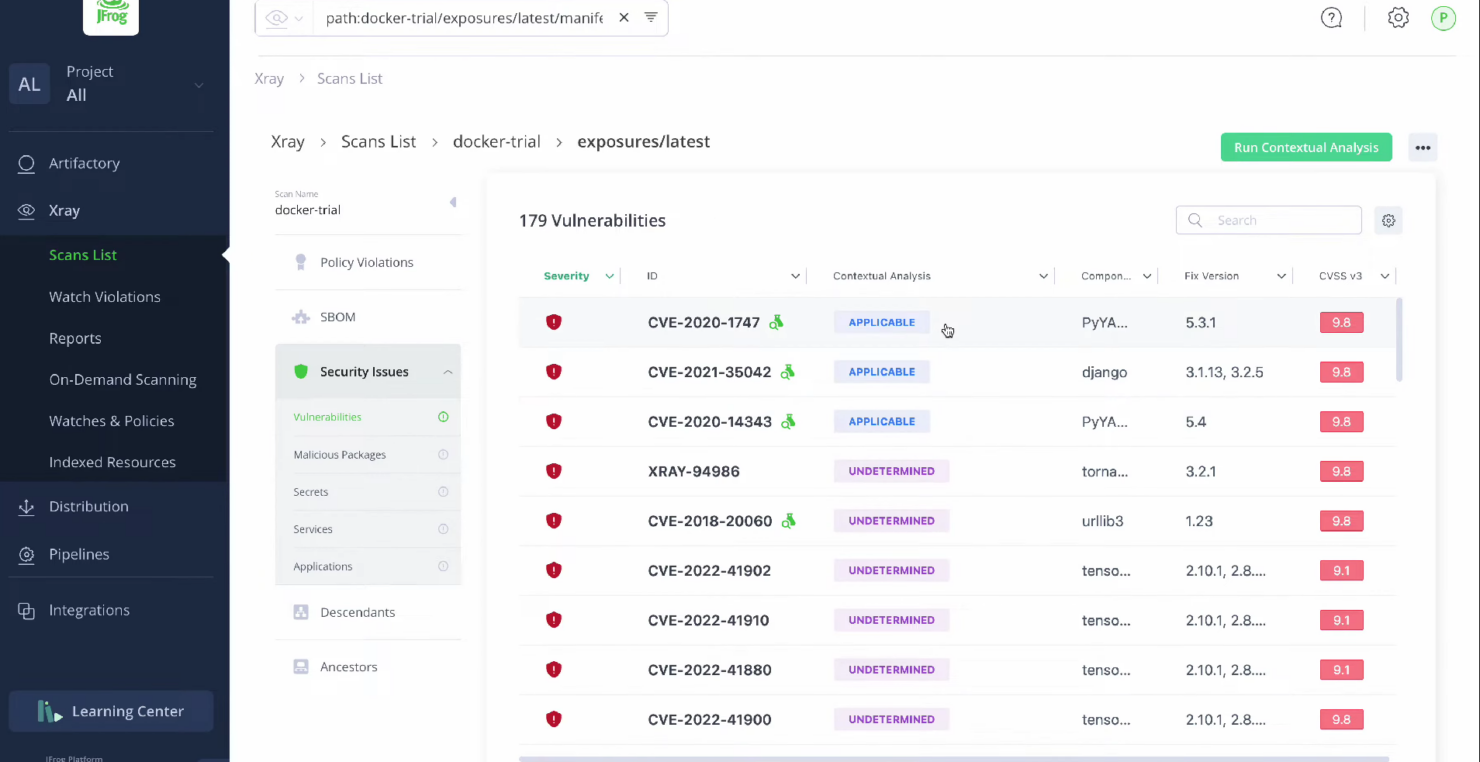Open Watch Violations

click(105, 296)
